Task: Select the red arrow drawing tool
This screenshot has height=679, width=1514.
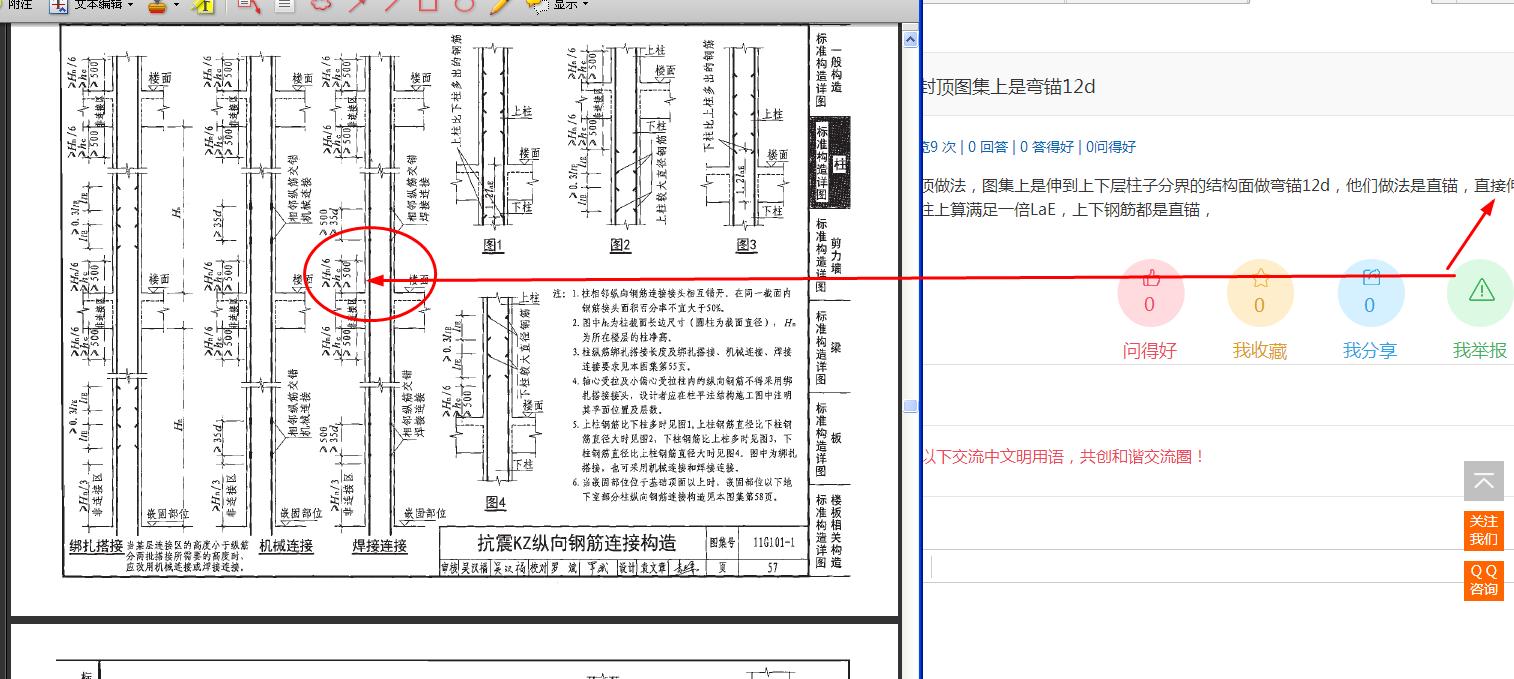Action: pyautogui.click(x=357, y=5)
